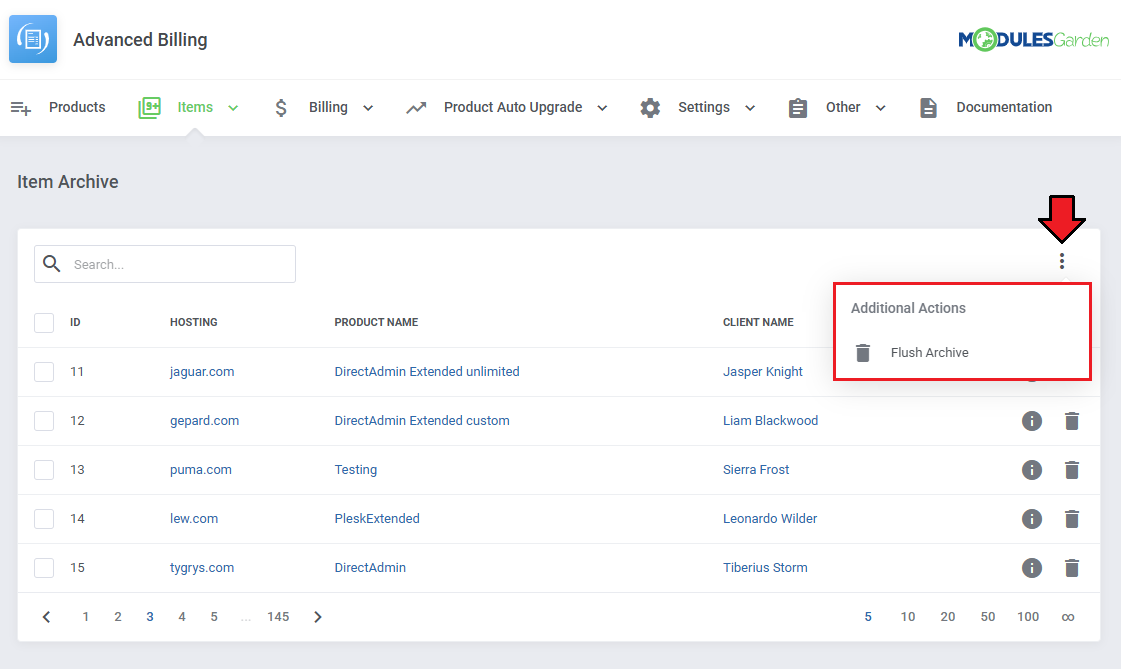Go to page 1
This screenshot has height=669, width=1121.
[x=86, y=617]
